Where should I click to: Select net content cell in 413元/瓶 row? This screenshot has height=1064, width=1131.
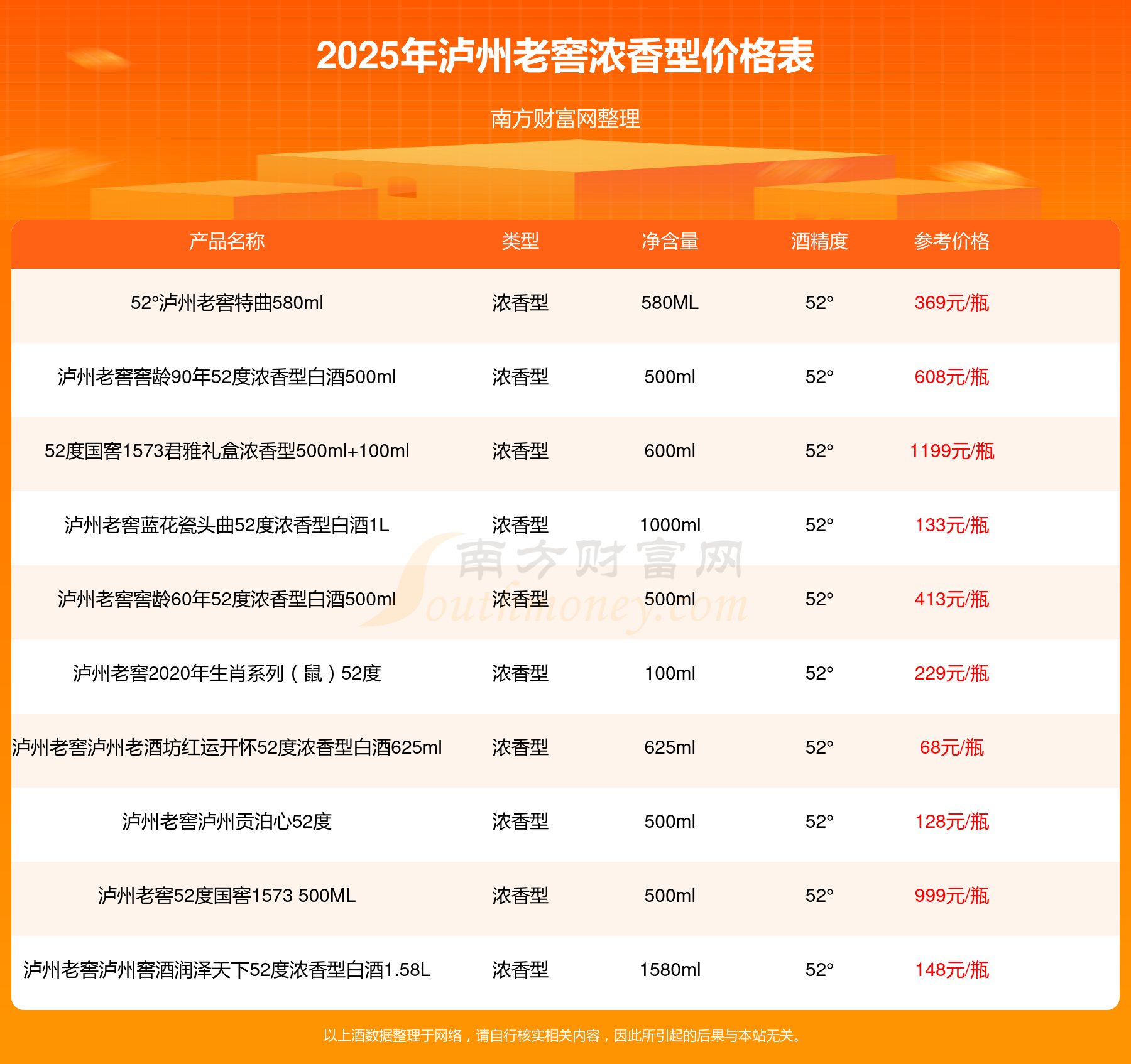click(670, 599)
